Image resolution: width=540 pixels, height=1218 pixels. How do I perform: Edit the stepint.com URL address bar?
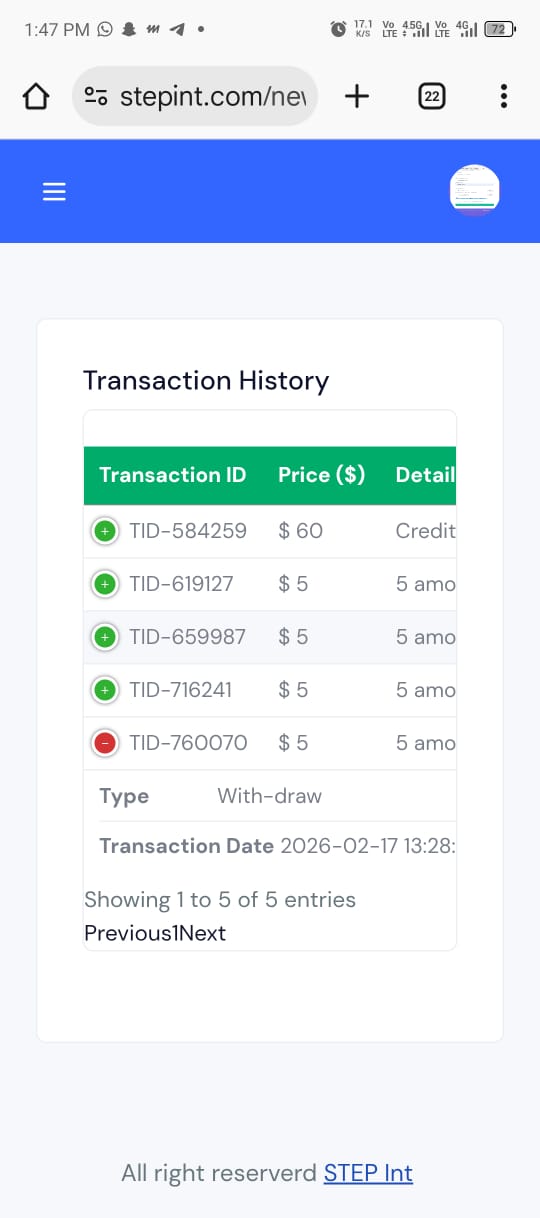195,96
